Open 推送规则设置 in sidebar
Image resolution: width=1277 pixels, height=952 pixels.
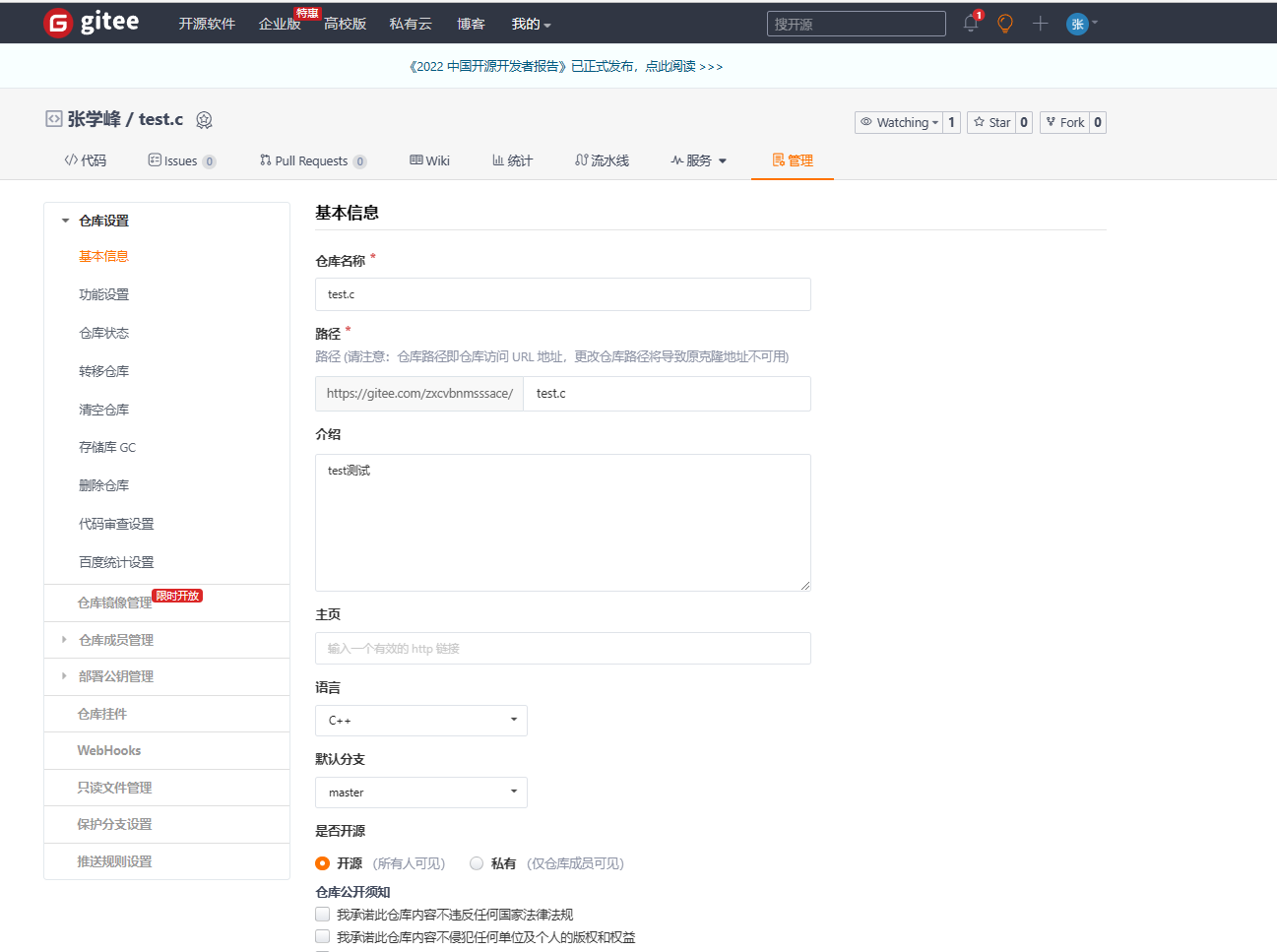coord(114,861)
